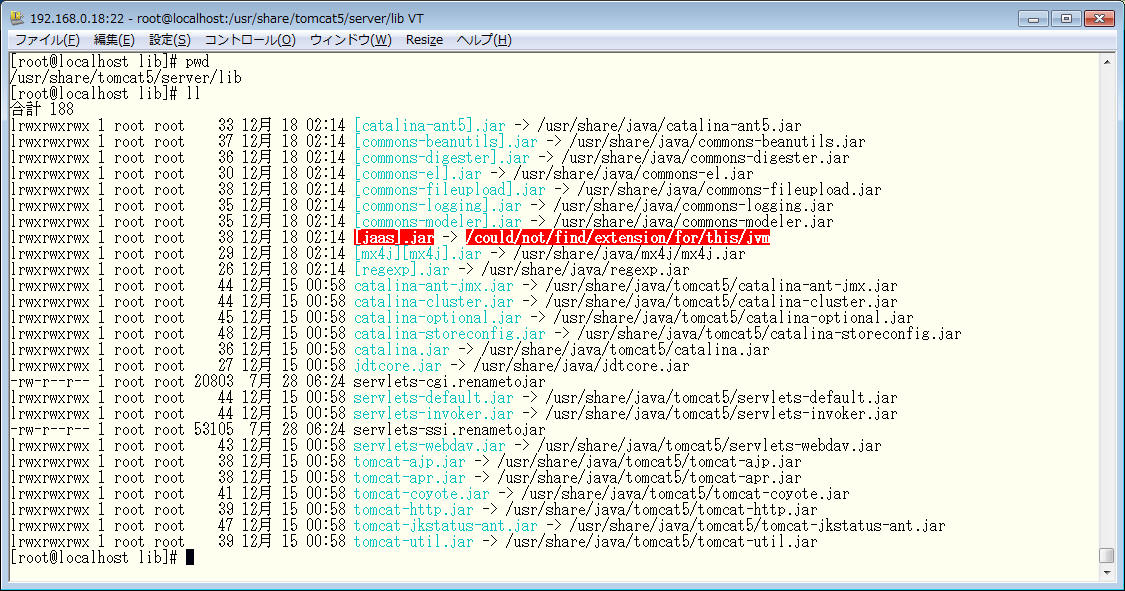Viewport: 1125px width, 591px height.
Task: Click the tomcat-util.jar link name
Action: point(413,542)
